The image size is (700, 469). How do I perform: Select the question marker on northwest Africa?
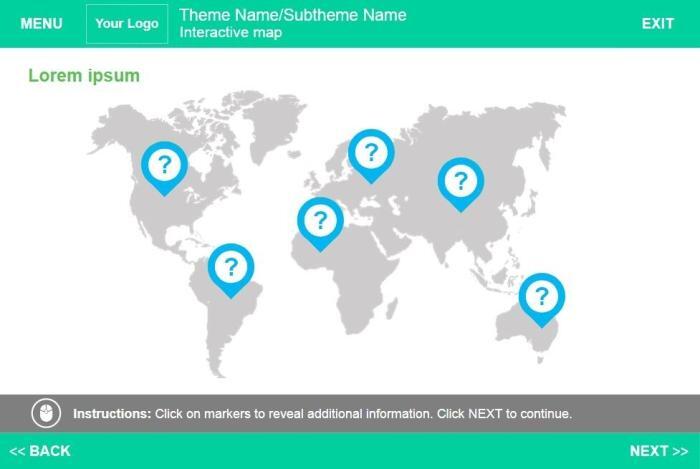click(x=320, y=220)
